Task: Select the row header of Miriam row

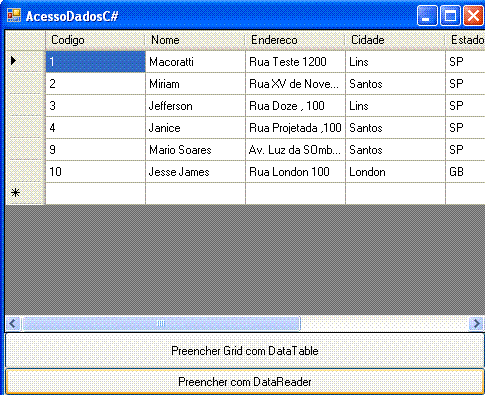Action: tap(25, 83)
